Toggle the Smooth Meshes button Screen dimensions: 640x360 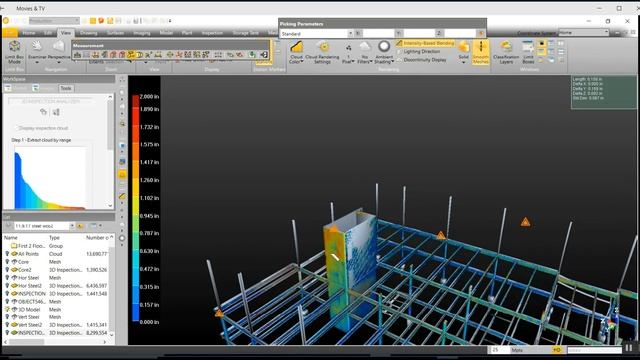click(481, 52)
